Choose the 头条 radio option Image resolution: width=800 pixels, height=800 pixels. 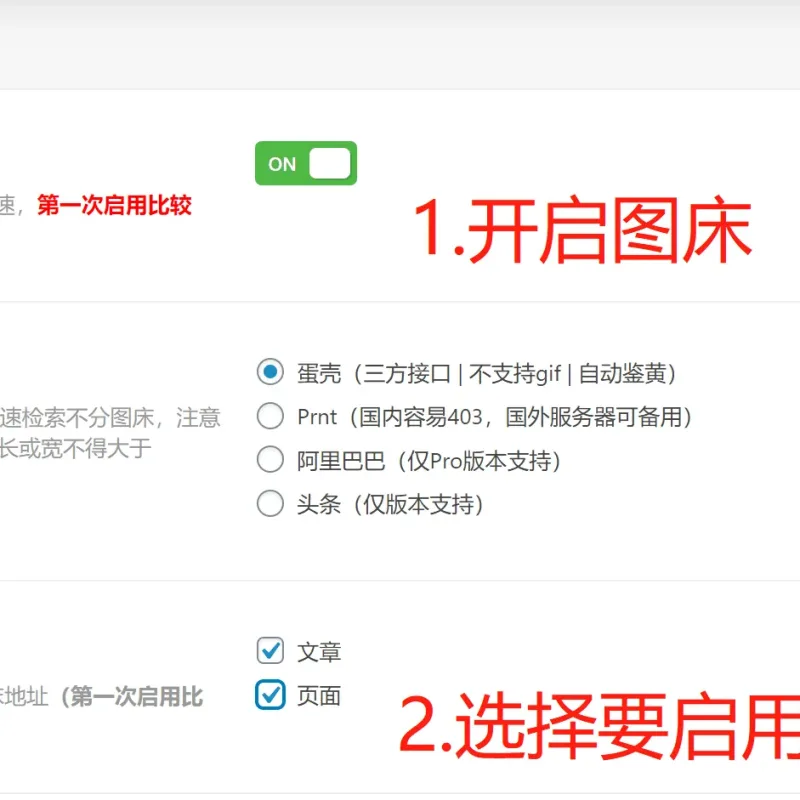(x=270, y=504)
